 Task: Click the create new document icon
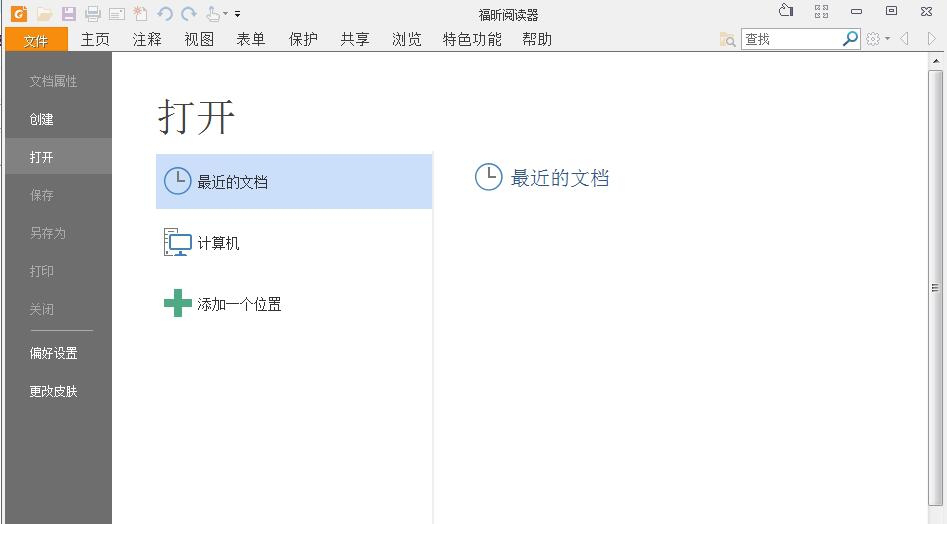point(140,13)
